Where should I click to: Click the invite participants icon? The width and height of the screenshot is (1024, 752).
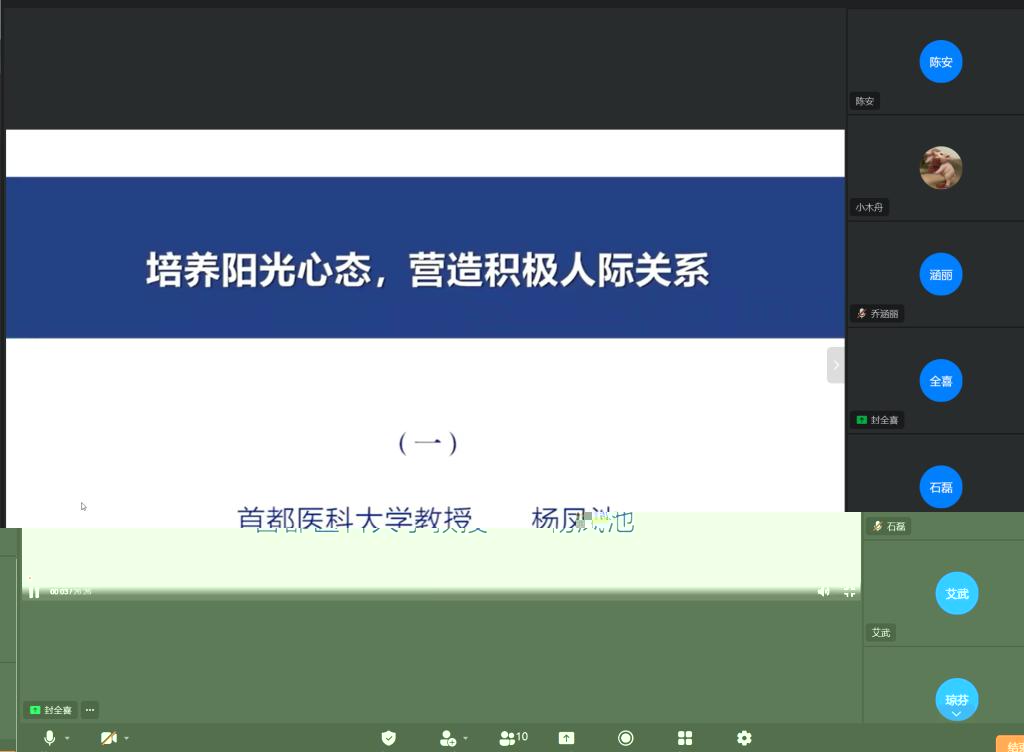(448, 738)
